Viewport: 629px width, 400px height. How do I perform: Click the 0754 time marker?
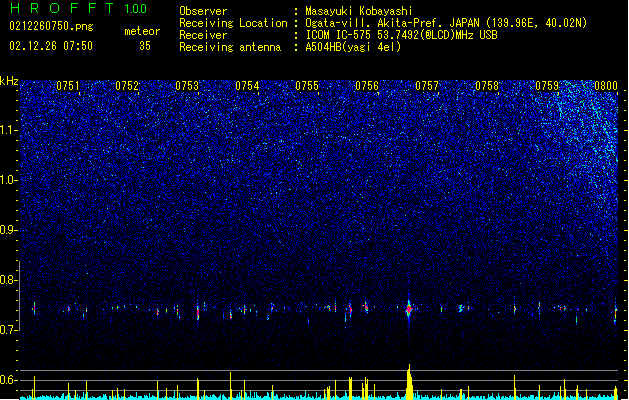[x=247, y=86]
